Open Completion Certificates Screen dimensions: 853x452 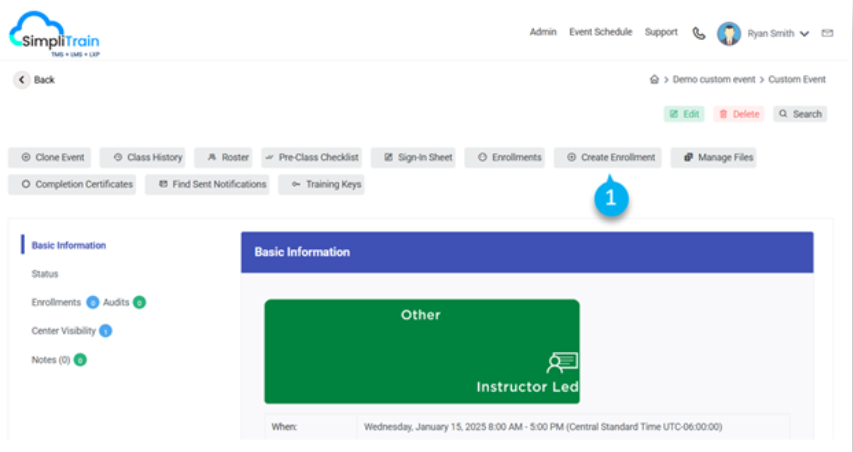[x=72, y=184]
